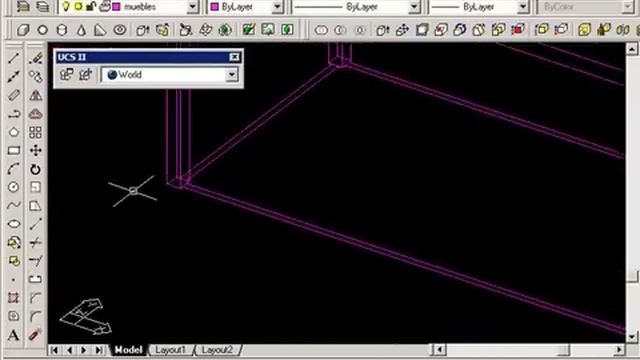
Task: Select the Multiline Text tool
Action: click(13, 335)
